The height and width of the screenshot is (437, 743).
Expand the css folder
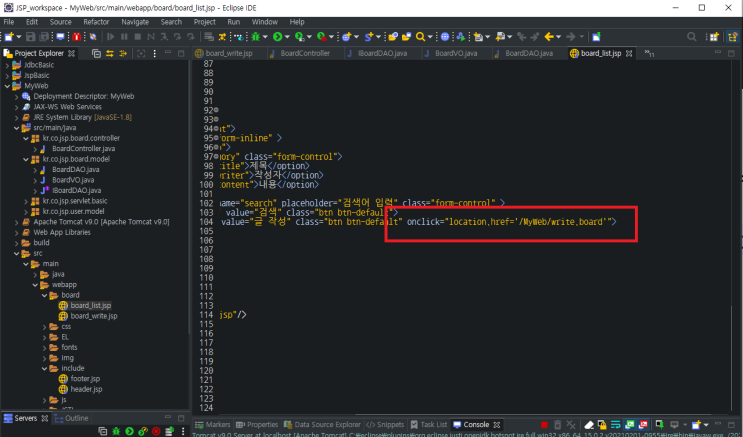click(x=45, y=327)
